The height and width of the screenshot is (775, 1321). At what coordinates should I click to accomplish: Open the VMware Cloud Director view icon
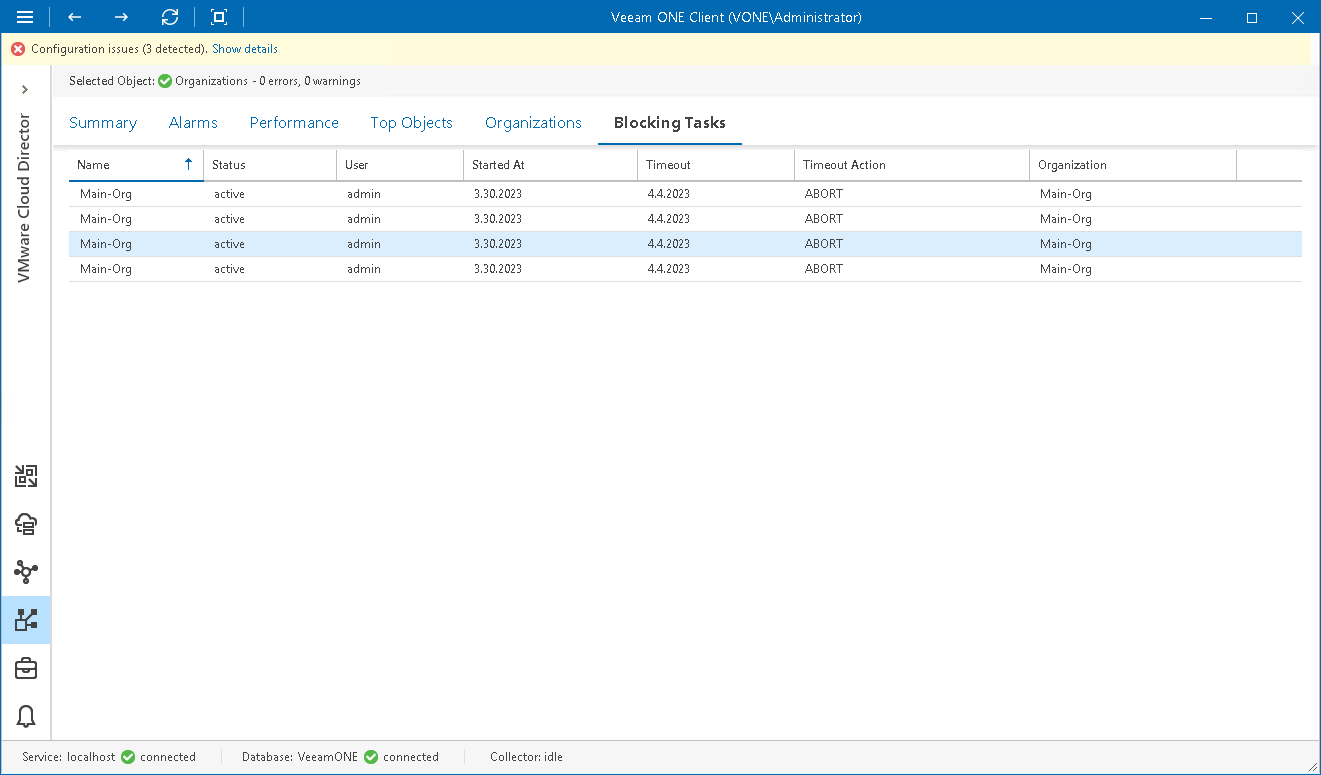[26, 620]
